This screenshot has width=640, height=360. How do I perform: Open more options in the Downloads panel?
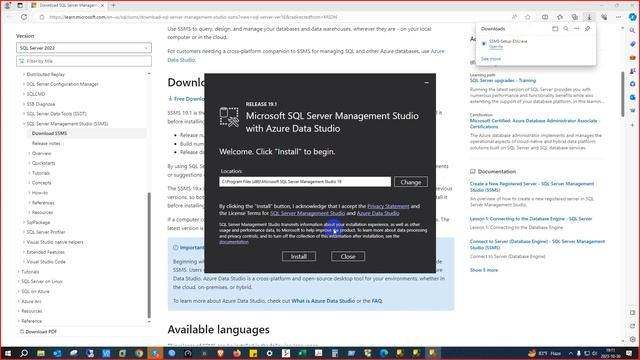click(x=576, y=29)
